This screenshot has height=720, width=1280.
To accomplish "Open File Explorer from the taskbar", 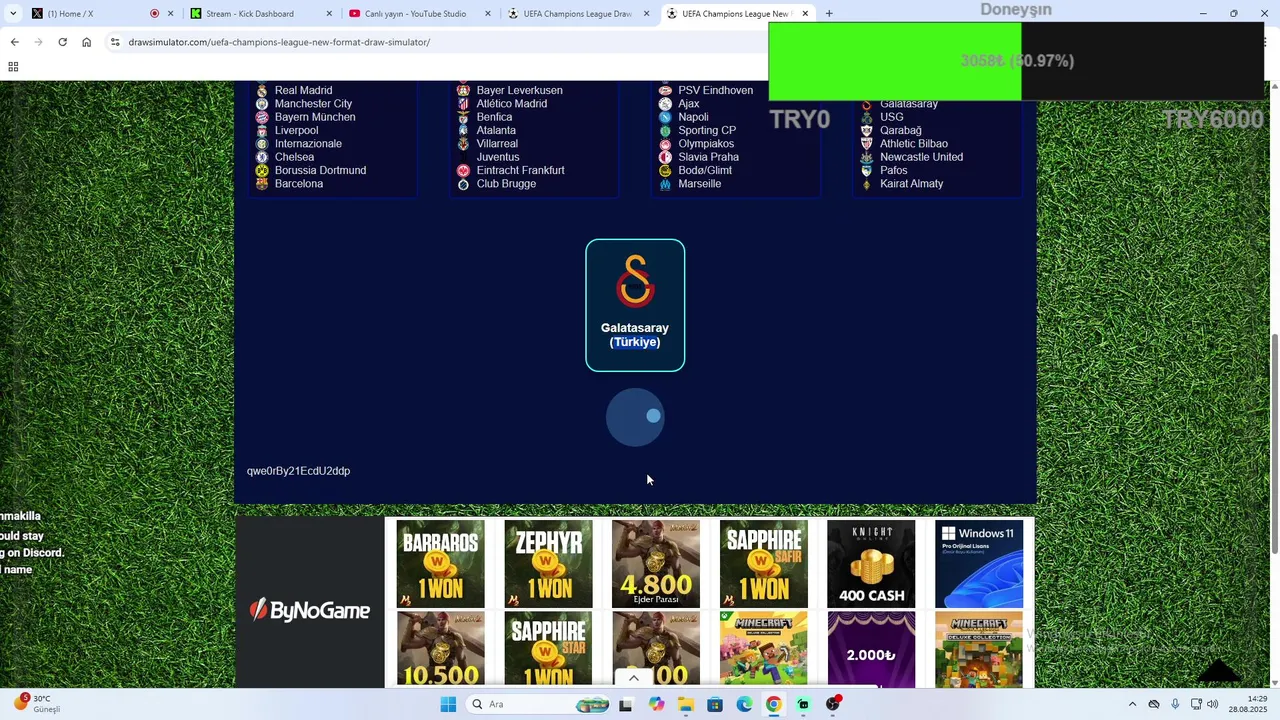I will pyautogui.click(x=685, y=704).
